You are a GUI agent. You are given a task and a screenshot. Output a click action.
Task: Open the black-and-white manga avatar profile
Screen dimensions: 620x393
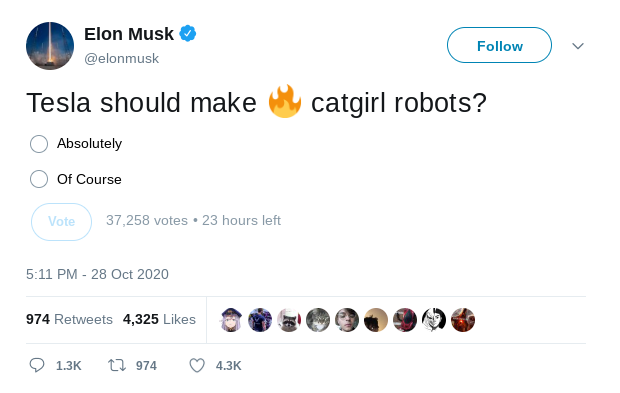pyautogui.click(x=434, y=319)
